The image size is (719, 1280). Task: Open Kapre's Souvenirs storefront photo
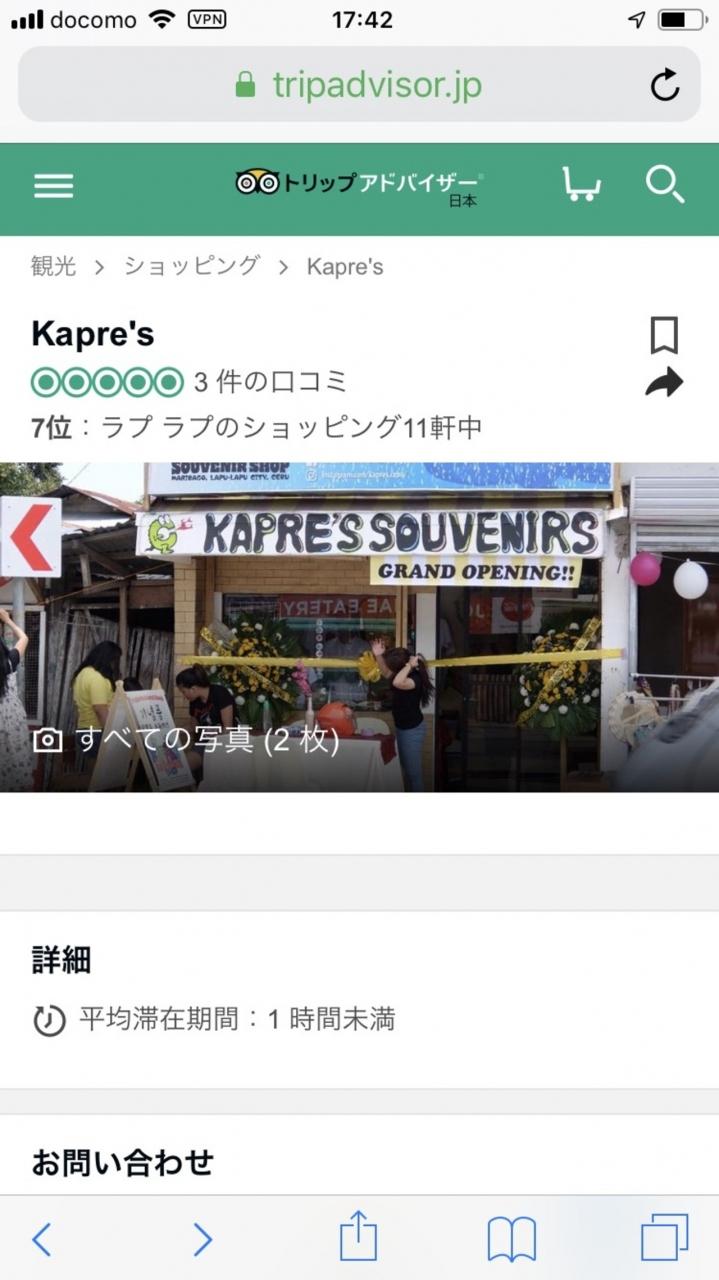[359, 627]
